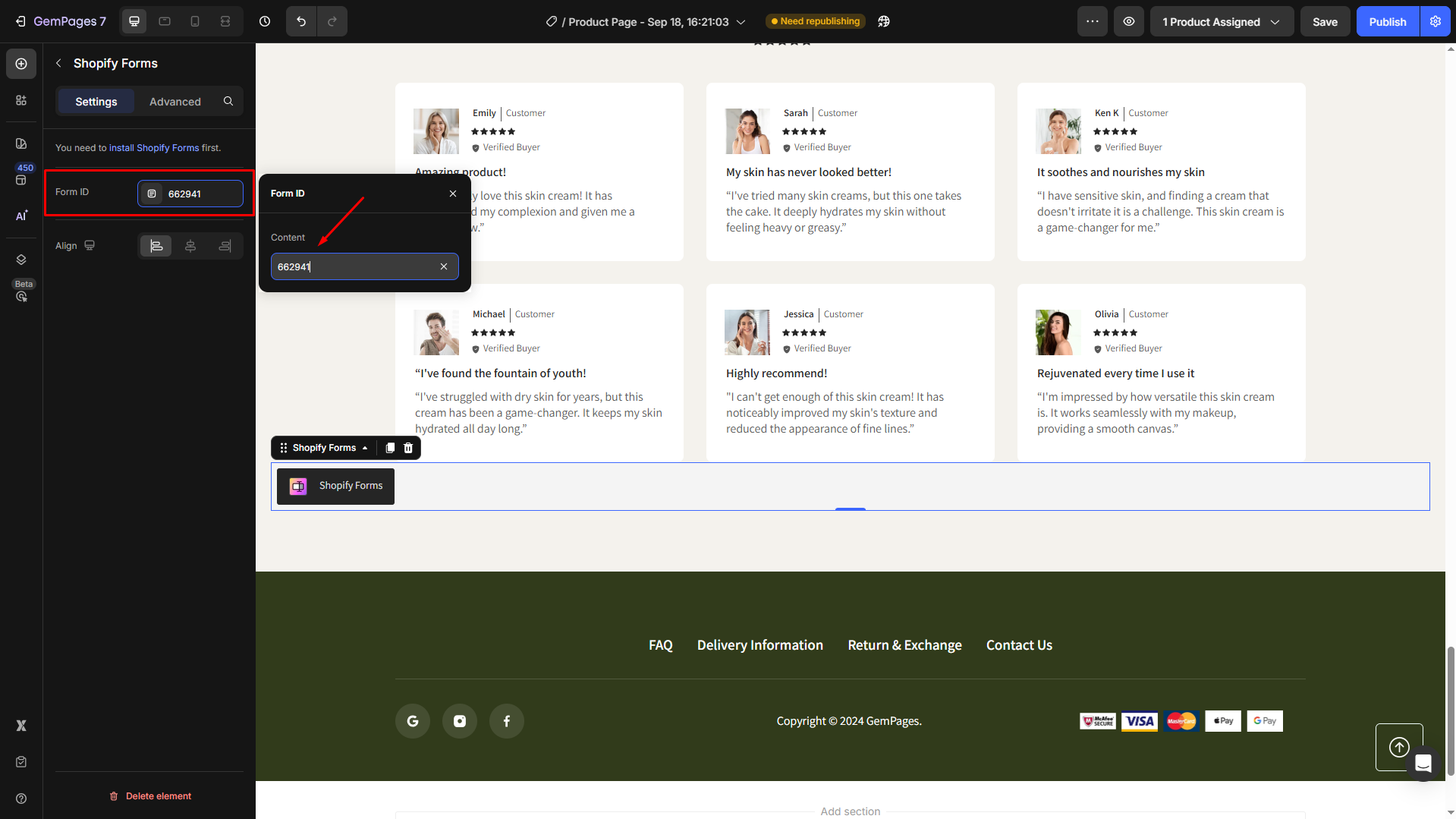Click the Publish button
This screenshot has height=819, width=1456.
1387,21
